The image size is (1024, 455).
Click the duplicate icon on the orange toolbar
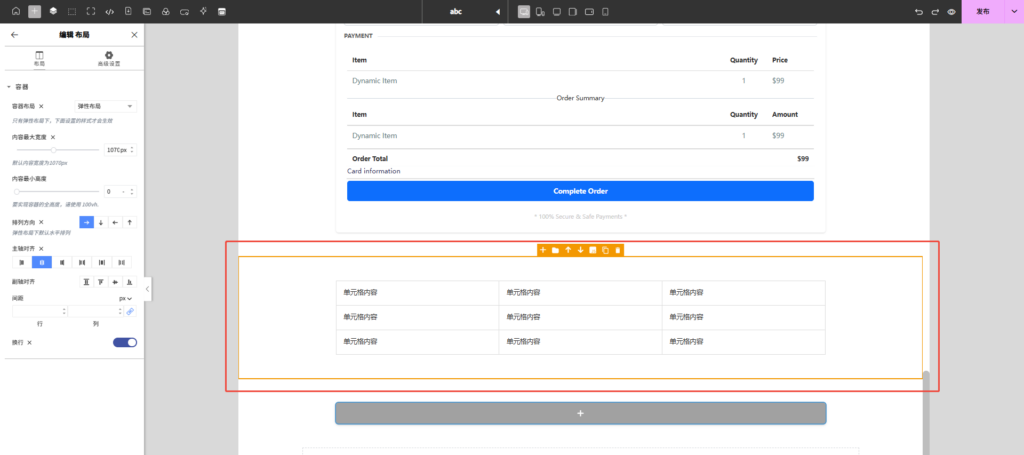605,250
